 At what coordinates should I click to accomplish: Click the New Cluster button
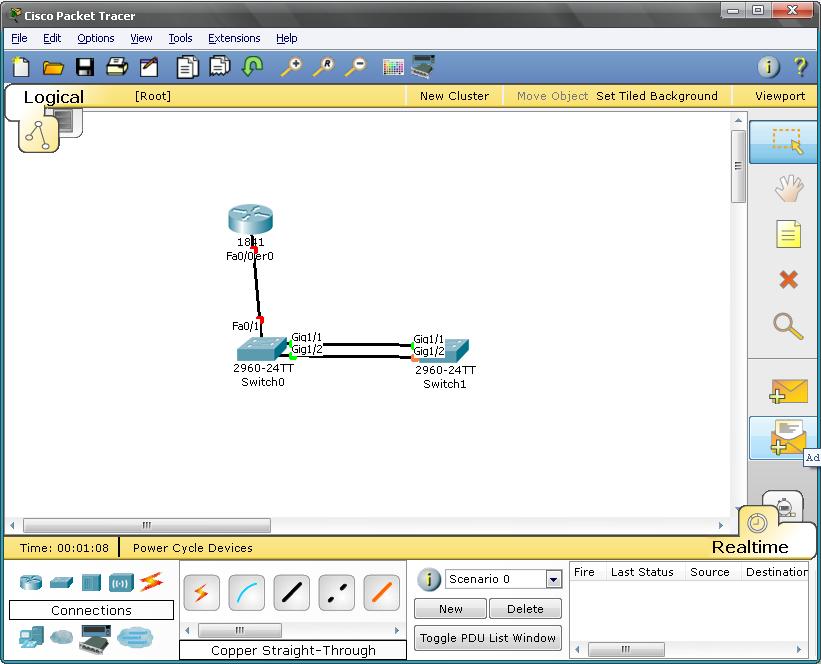(x=454, y=96)
